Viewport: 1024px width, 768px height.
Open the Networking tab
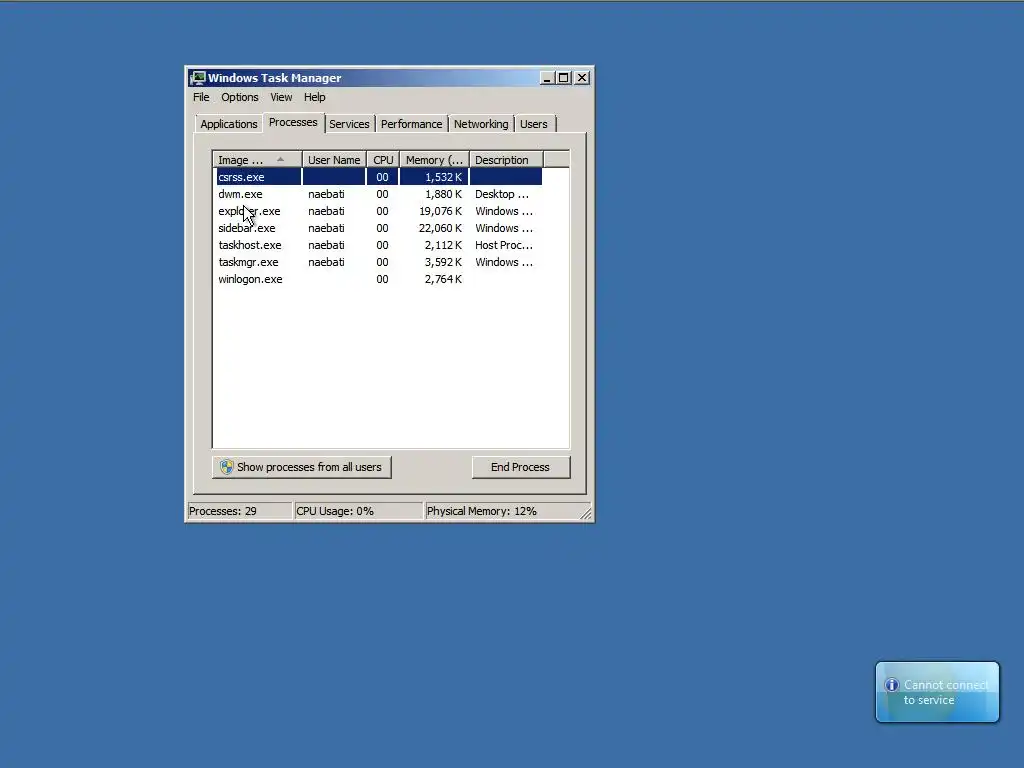(x=481, y=124)
